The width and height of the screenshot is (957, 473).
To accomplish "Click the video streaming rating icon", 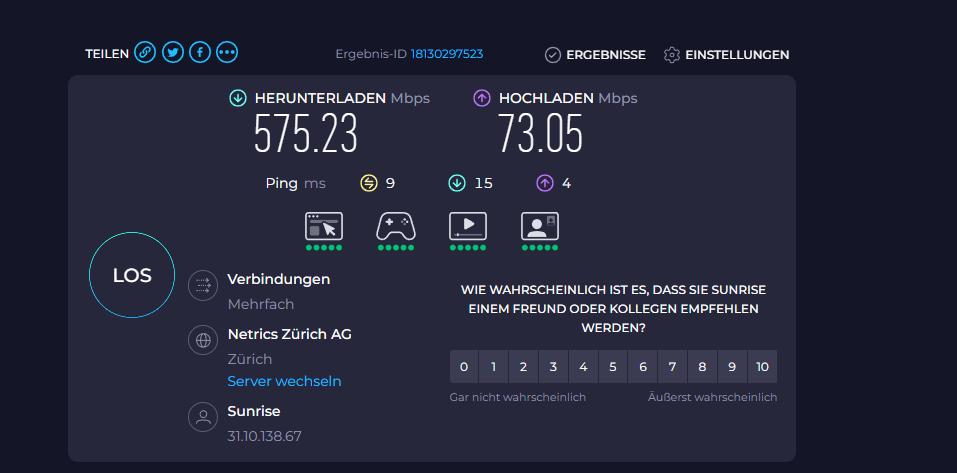I will click(x=468, y=227).
